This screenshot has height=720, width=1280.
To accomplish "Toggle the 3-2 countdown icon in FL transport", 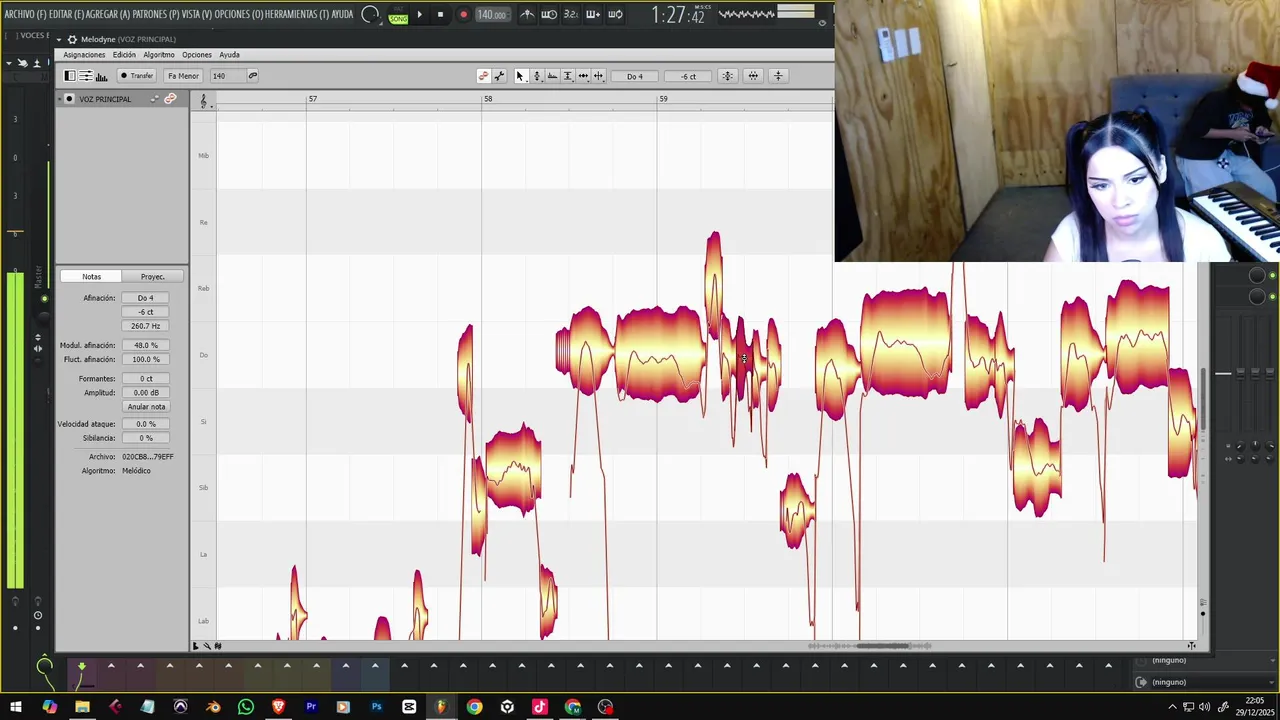I will click(571, 14).
